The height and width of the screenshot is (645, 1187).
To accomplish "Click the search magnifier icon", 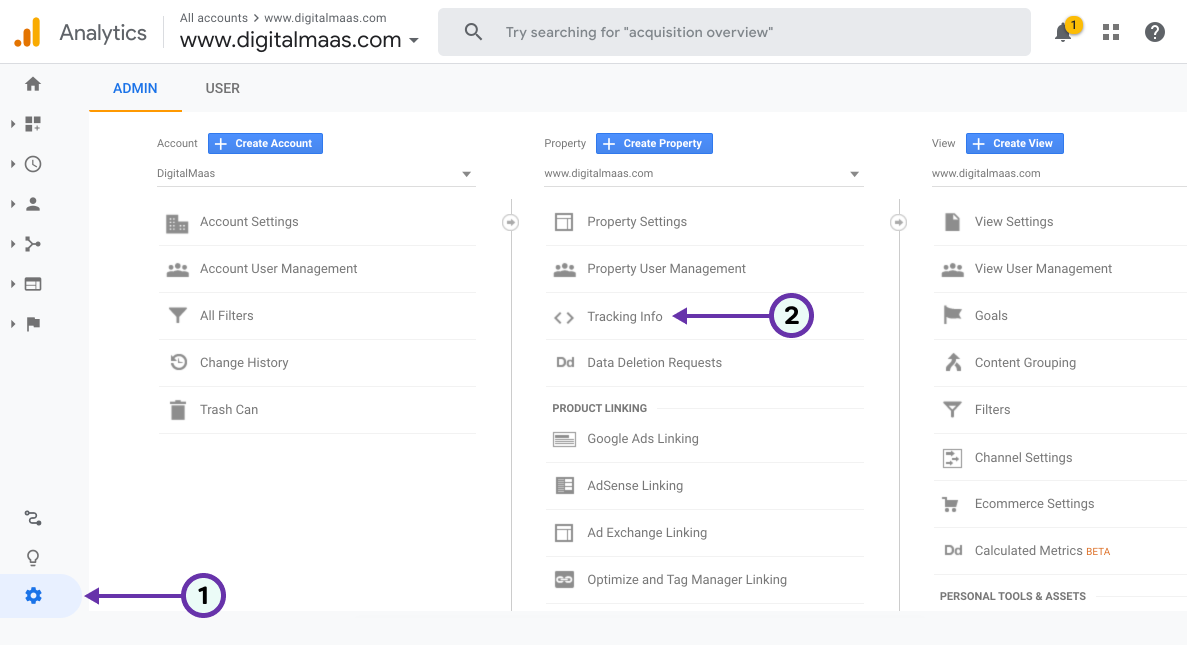I will point(473,32).
